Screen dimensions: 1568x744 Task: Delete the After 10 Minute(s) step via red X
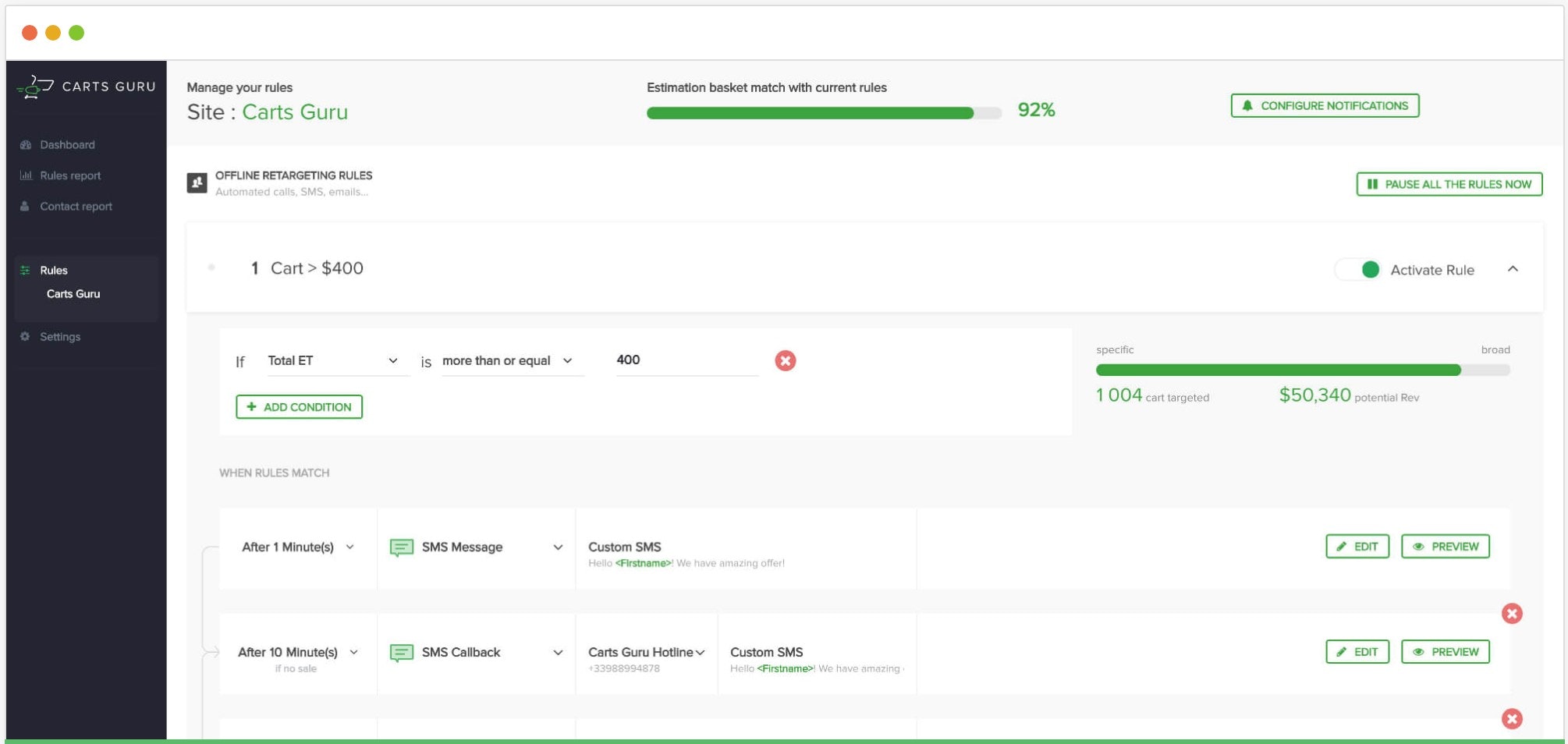(x=1512, y=614)
